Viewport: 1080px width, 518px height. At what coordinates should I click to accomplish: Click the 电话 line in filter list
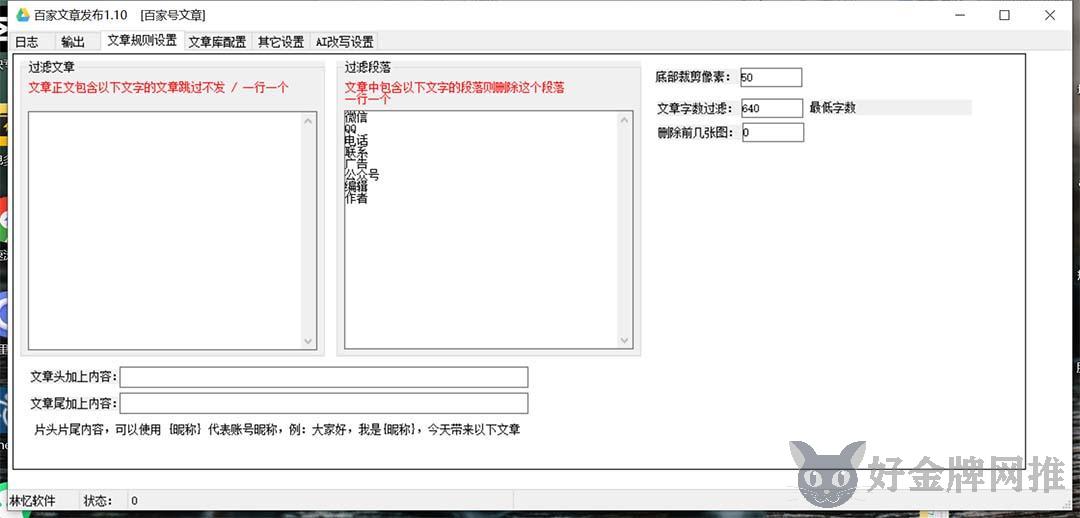[x=355, y=140]
